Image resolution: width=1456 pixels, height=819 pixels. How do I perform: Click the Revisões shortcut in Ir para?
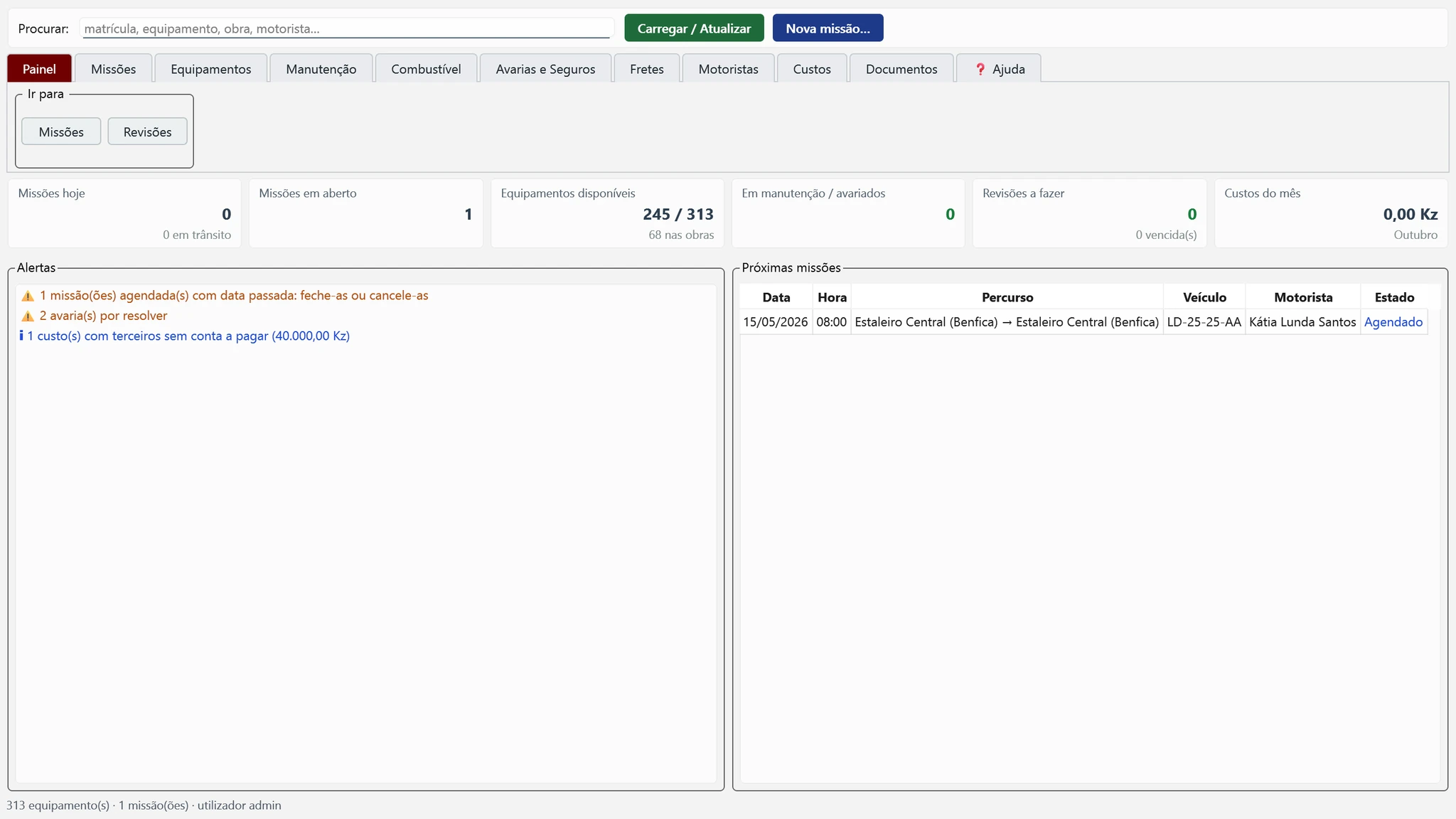point(147,132)
